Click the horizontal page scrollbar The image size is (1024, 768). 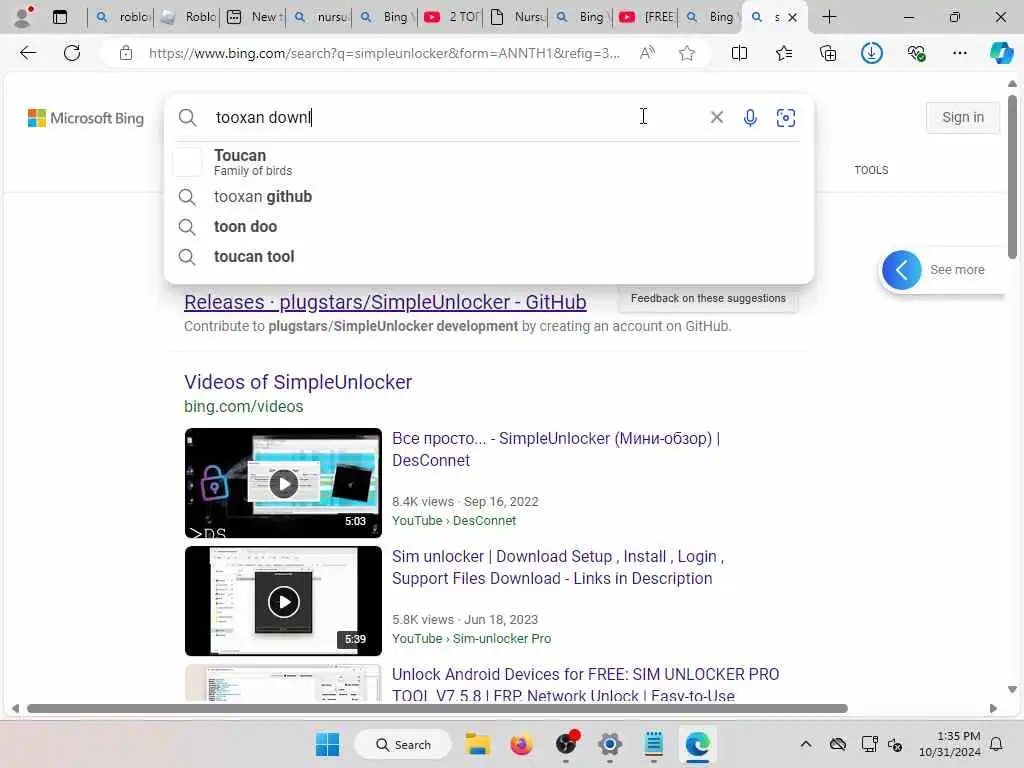(438, 709)
